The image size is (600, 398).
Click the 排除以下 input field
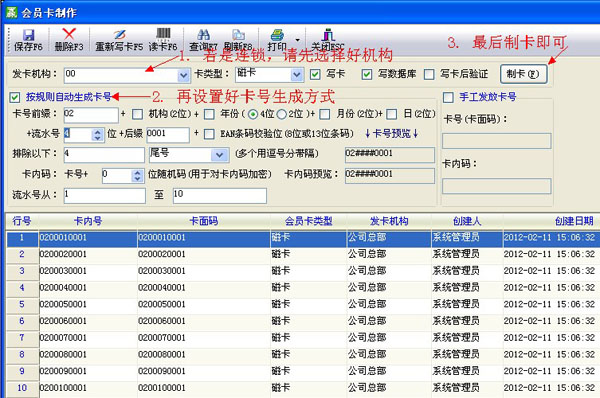103,155
